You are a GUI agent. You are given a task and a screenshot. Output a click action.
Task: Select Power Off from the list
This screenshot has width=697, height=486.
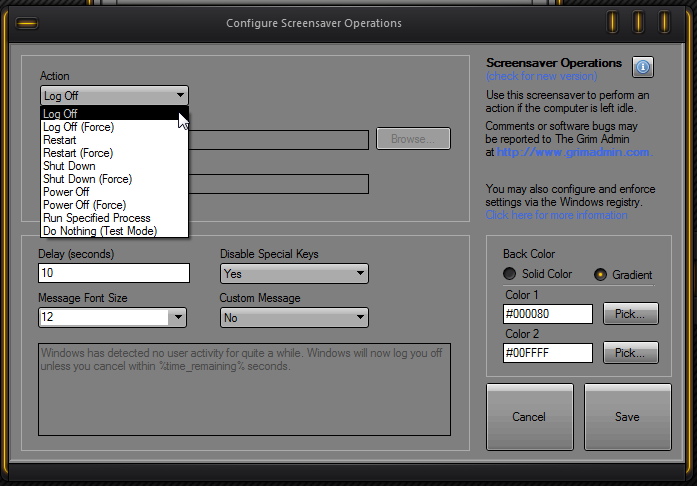click(114, 192)
